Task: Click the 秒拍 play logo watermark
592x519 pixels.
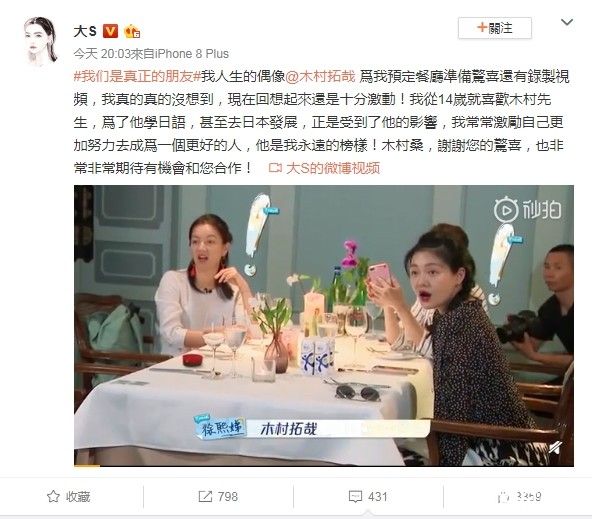Action: [527, 210]
